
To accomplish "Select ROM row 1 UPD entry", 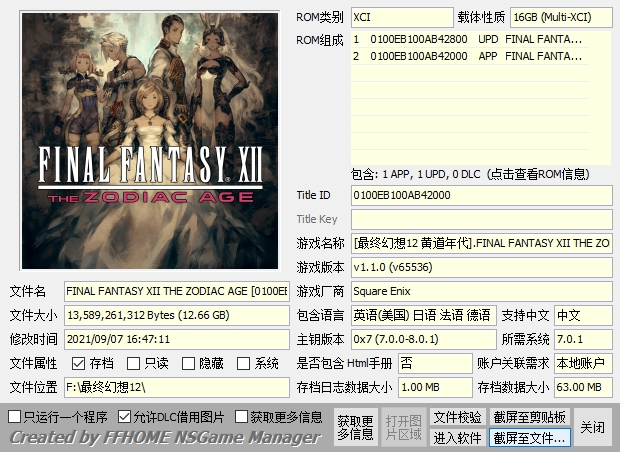I will click(470, 40).
